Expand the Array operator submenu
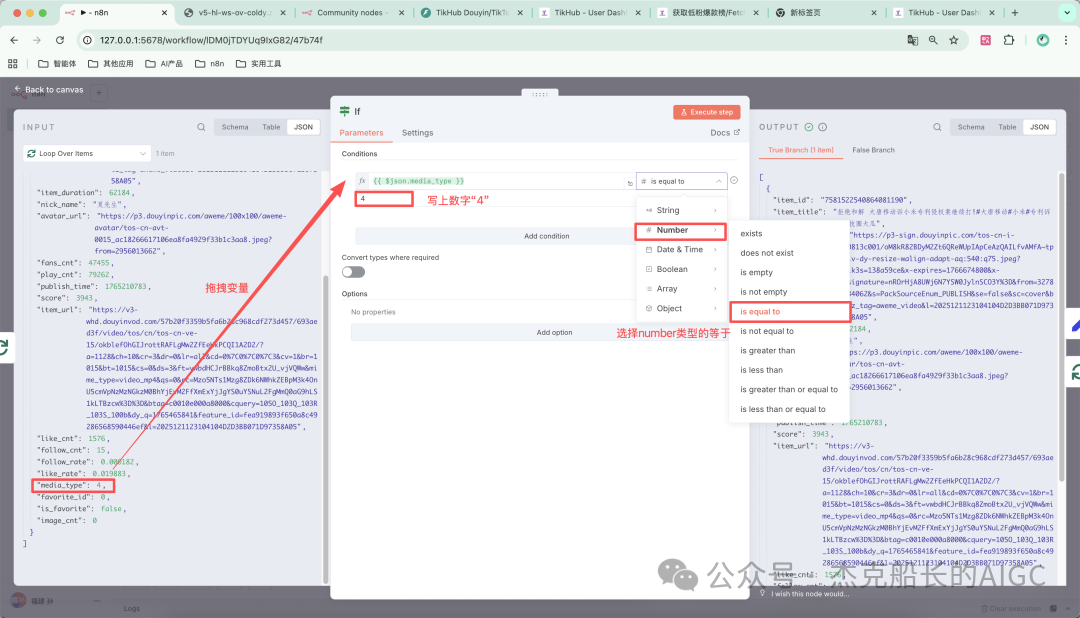 click(681, 289)
